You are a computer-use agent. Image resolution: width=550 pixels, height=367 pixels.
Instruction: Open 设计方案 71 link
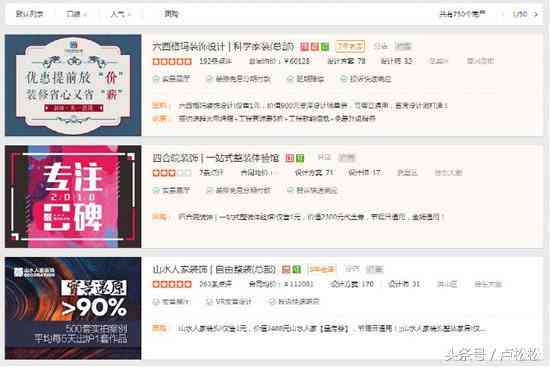point(314,173)
